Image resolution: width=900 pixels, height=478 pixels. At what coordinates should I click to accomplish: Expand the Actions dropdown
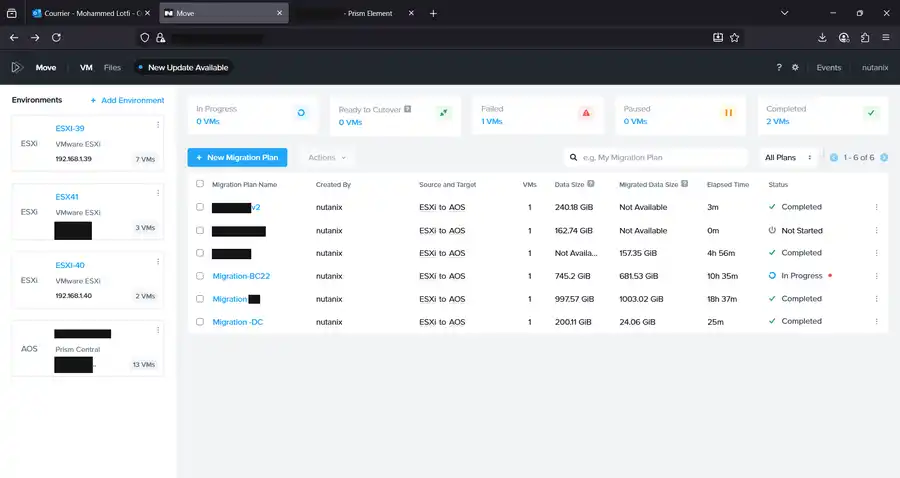[327, 157]
